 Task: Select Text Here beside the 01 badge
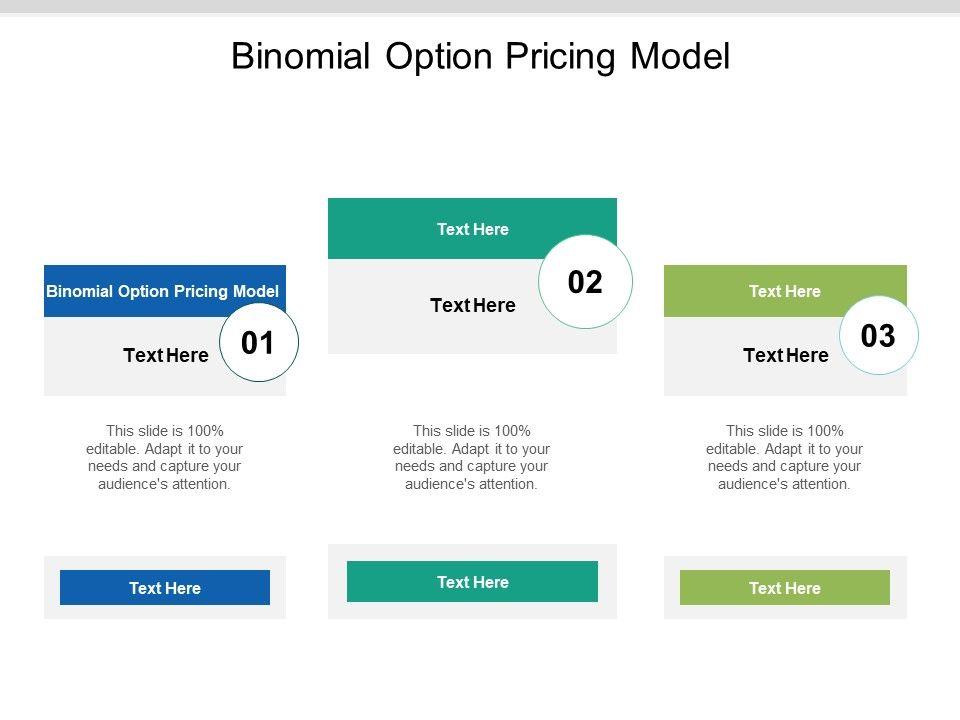click(165, 355)
